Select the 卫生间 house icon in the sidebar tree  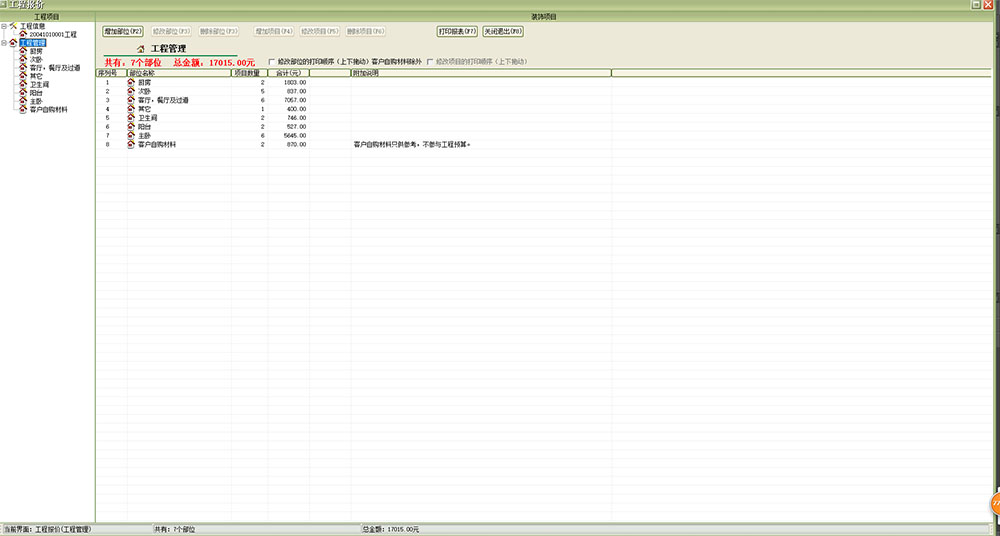(x=23, y=85)
